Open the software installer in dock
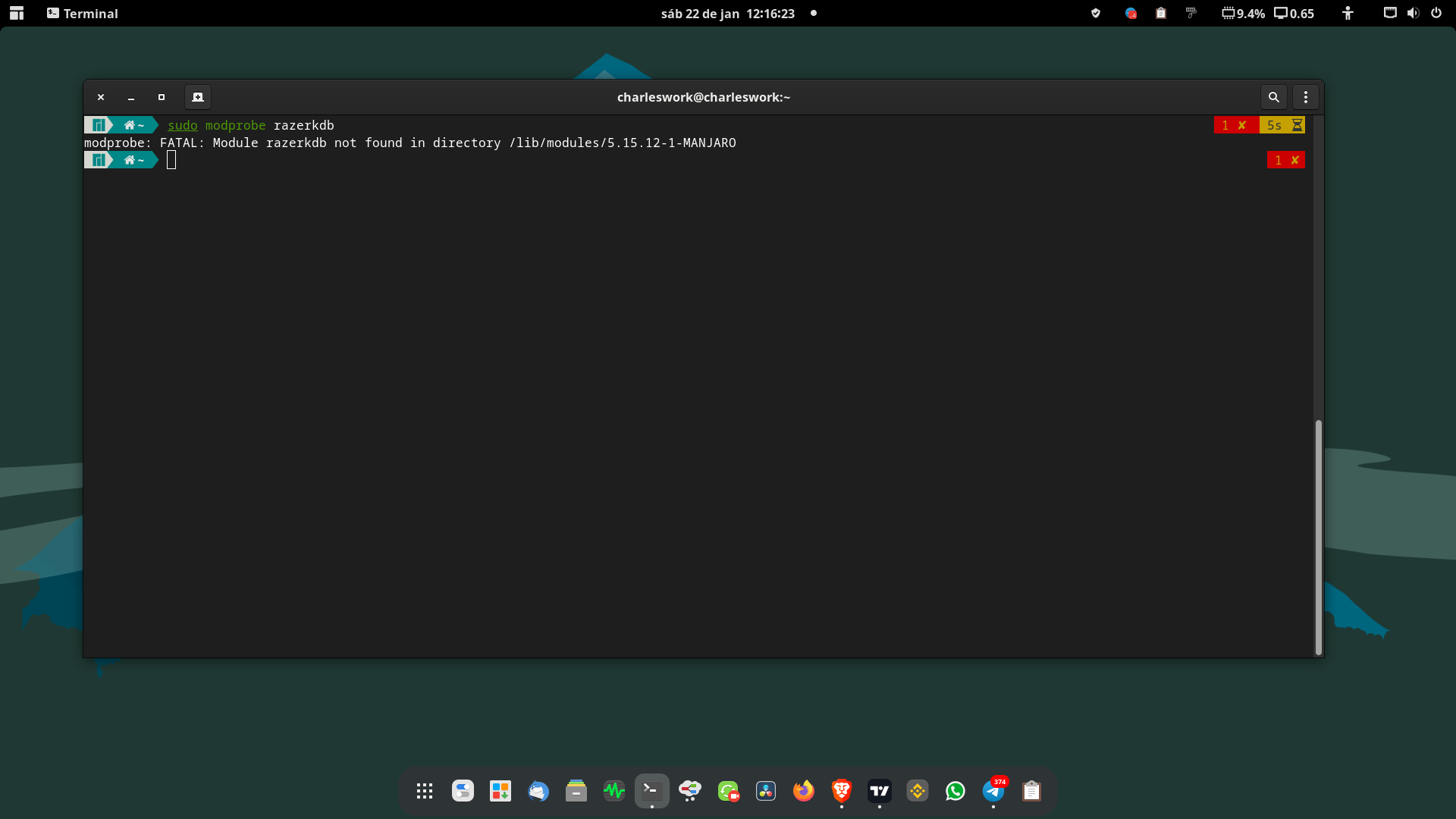This screenshot has width=1456, height=819. coord(500,791)
